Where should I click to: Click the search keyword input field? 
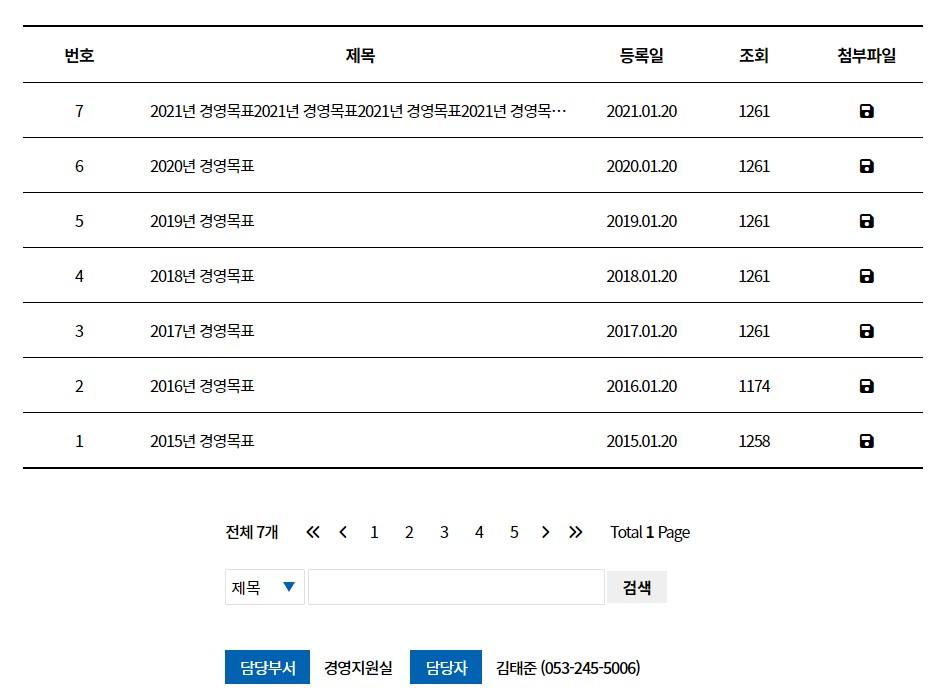pos(456,587)
